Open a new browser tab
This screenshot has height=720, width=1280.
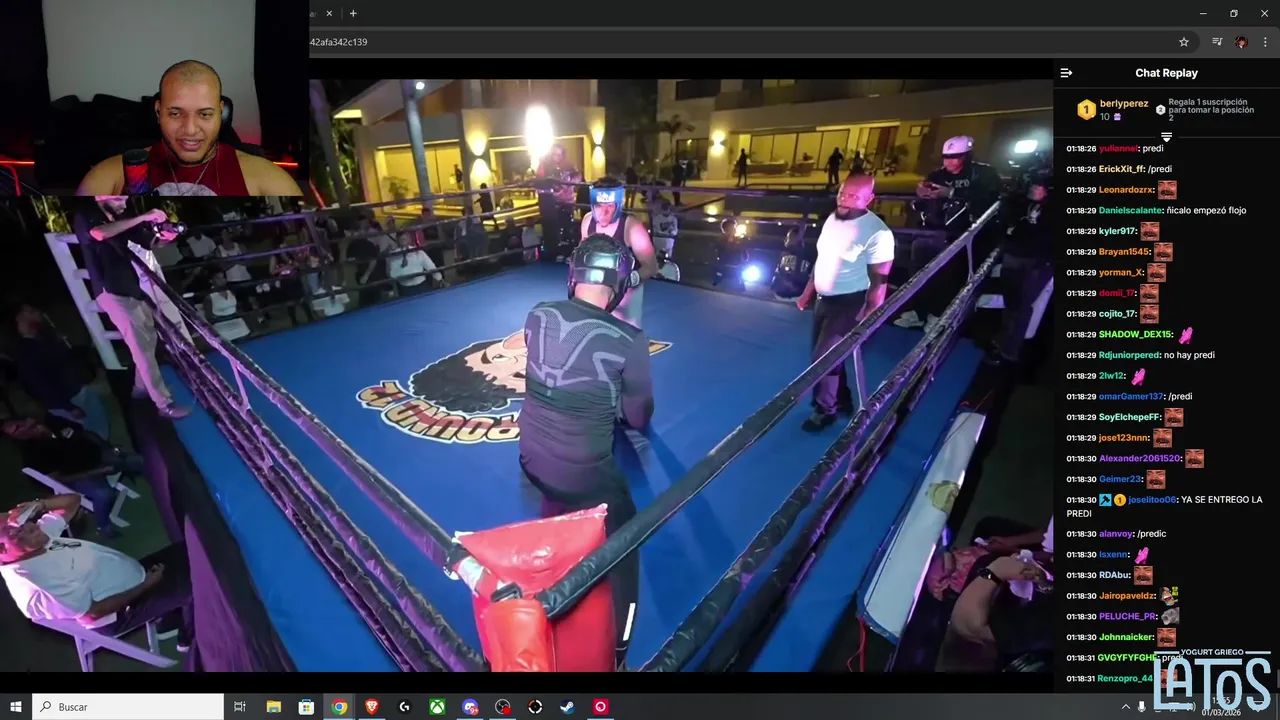click(x=353, y=13)
